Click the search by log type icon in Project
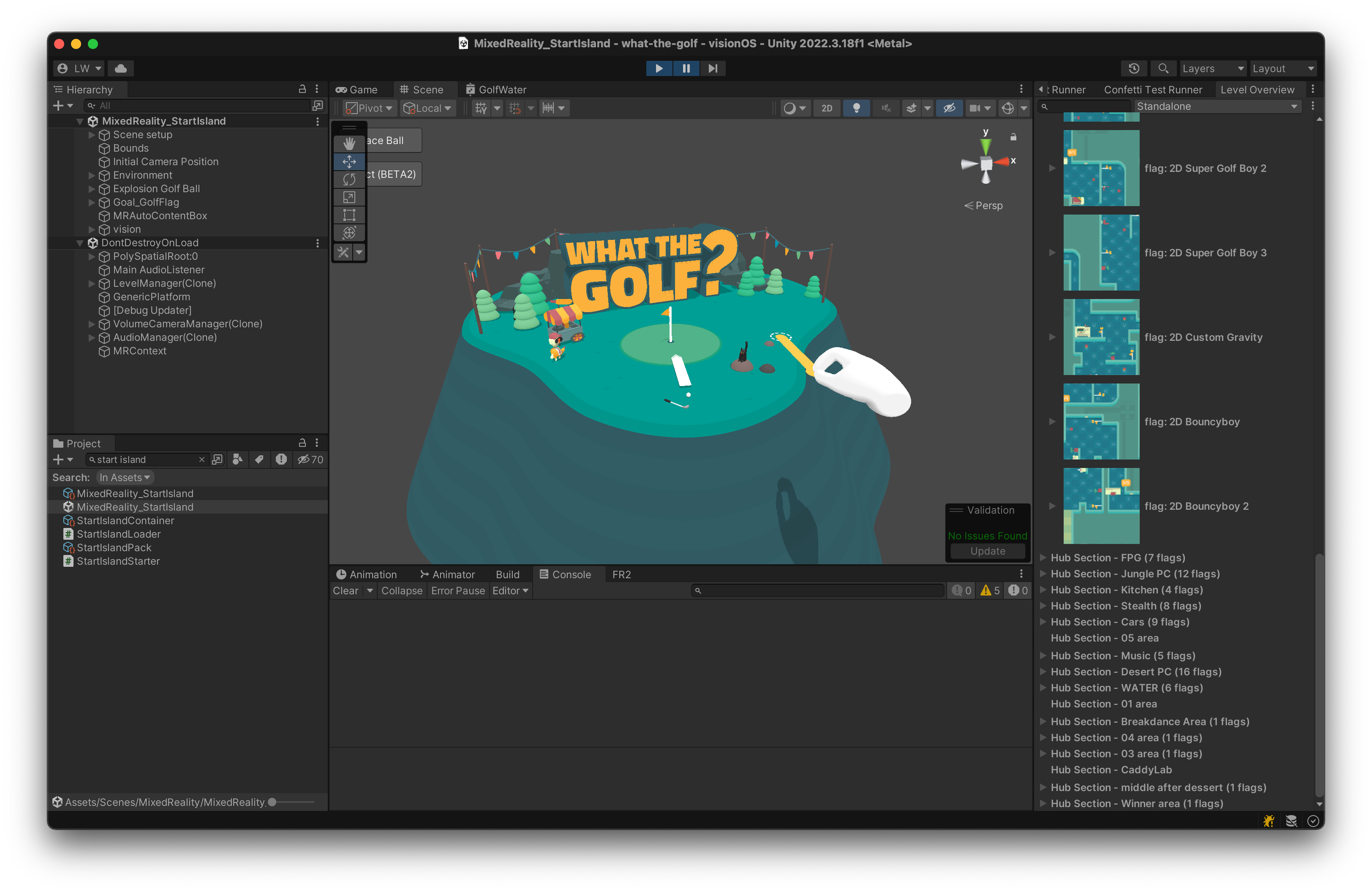Viewport: 1372px width, 892px height. 281,459
